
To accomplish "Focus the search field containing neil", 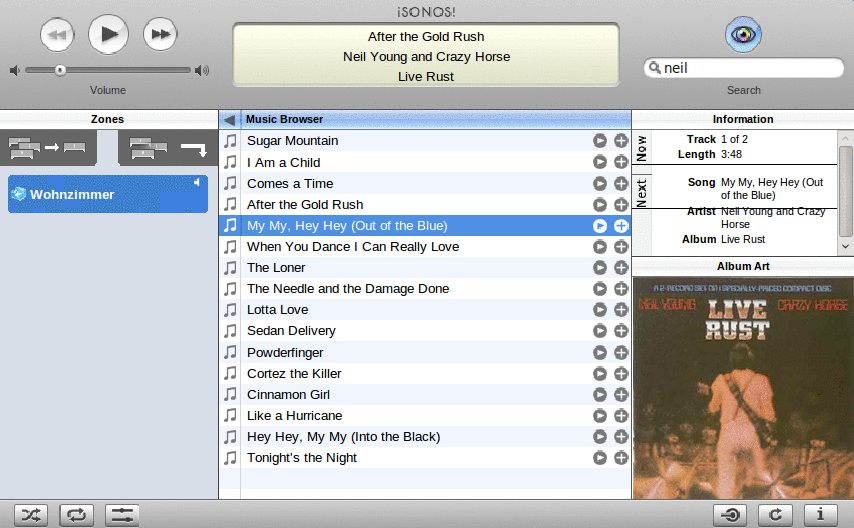I will (x=743, y=68).
